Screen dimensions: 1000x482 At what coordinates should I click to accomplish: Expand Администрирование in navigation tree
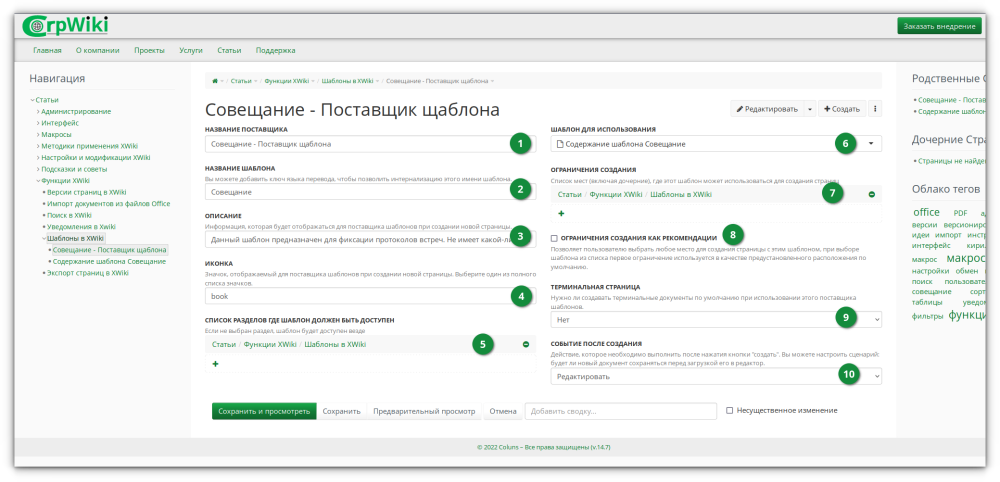(38, 112)
